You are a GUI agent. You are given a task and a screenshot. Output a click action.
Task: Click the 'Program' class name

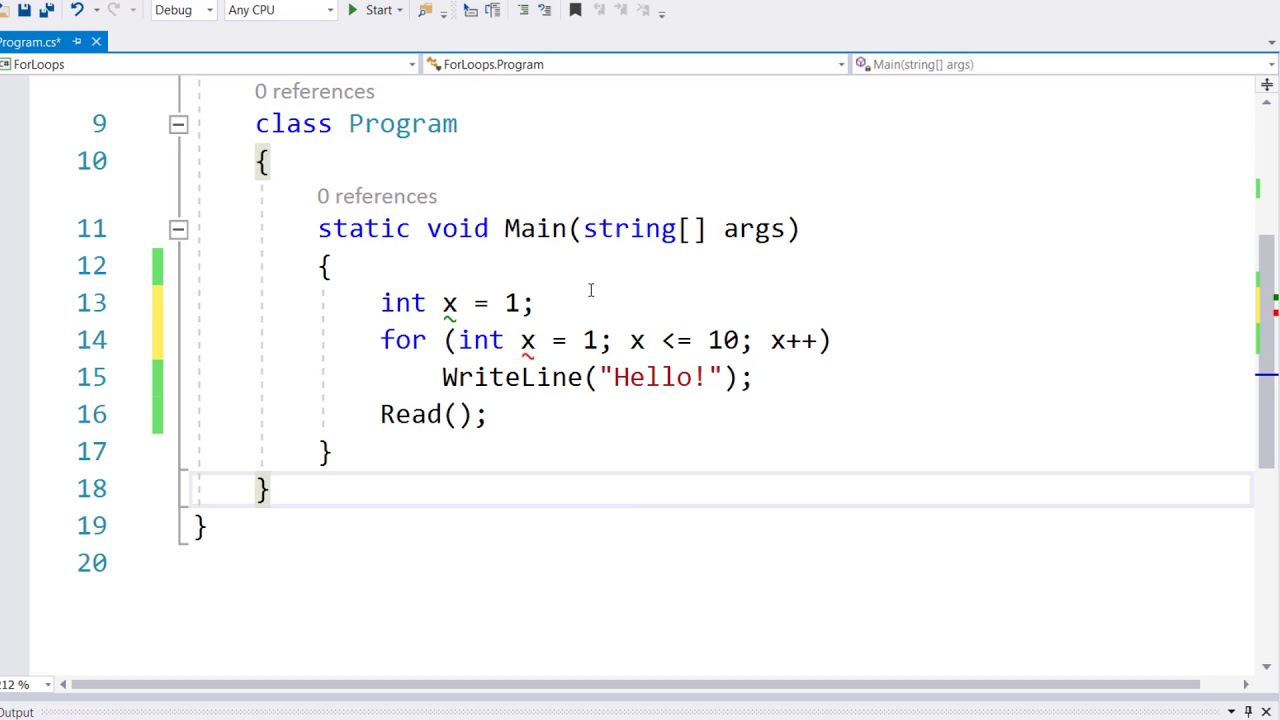pos(402,124)
